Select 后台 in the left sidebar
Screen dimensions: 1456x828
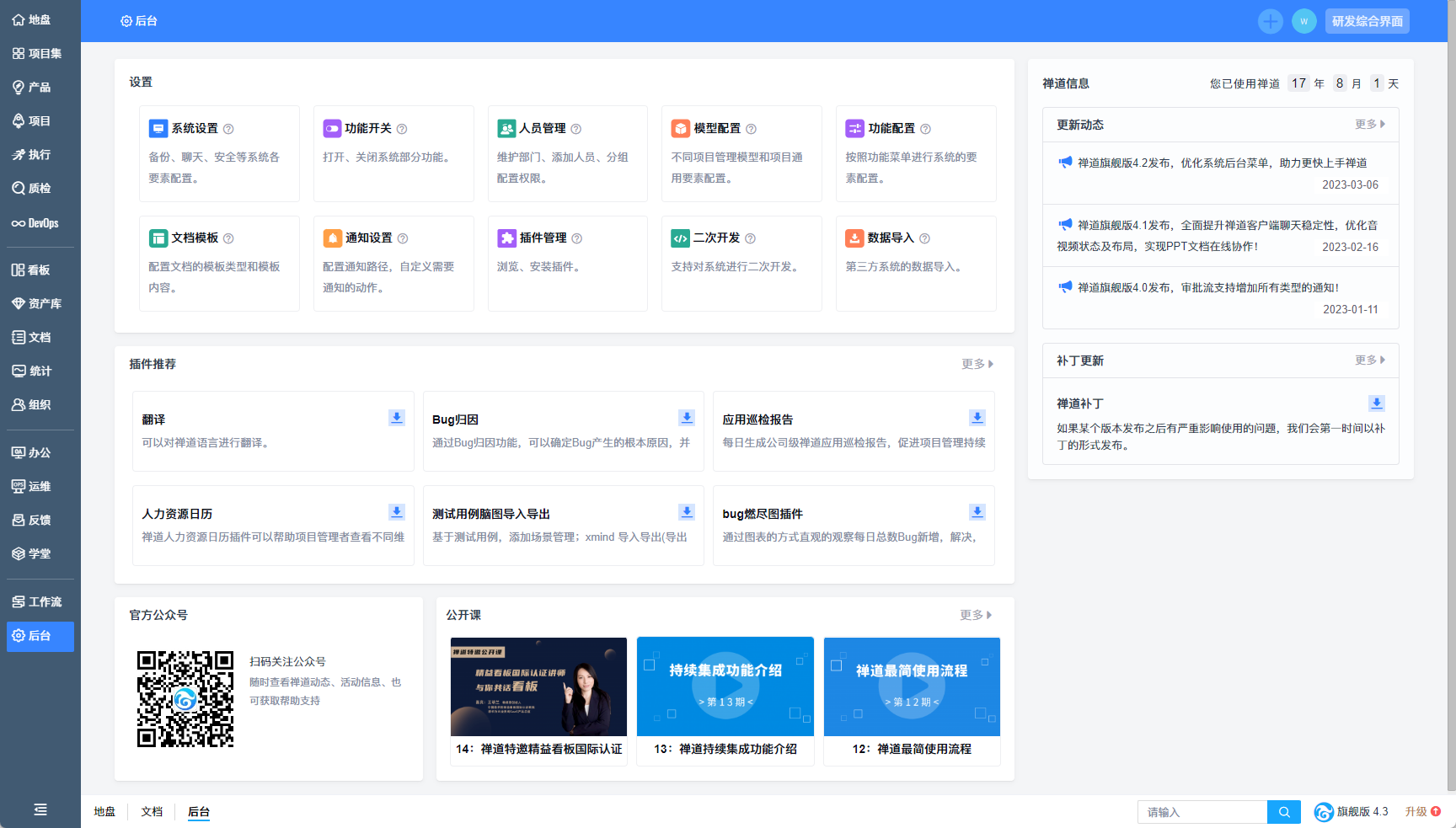pyautogui.click(x=40, y=636)
